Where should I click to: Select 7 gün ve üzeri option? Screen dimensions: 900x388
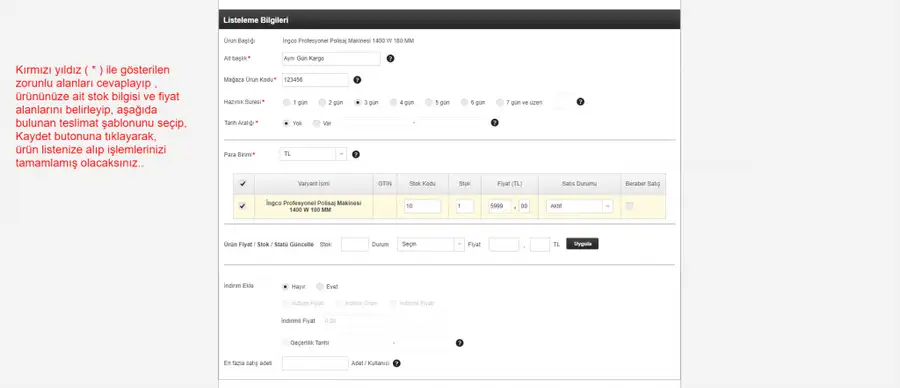click(501, 102)
